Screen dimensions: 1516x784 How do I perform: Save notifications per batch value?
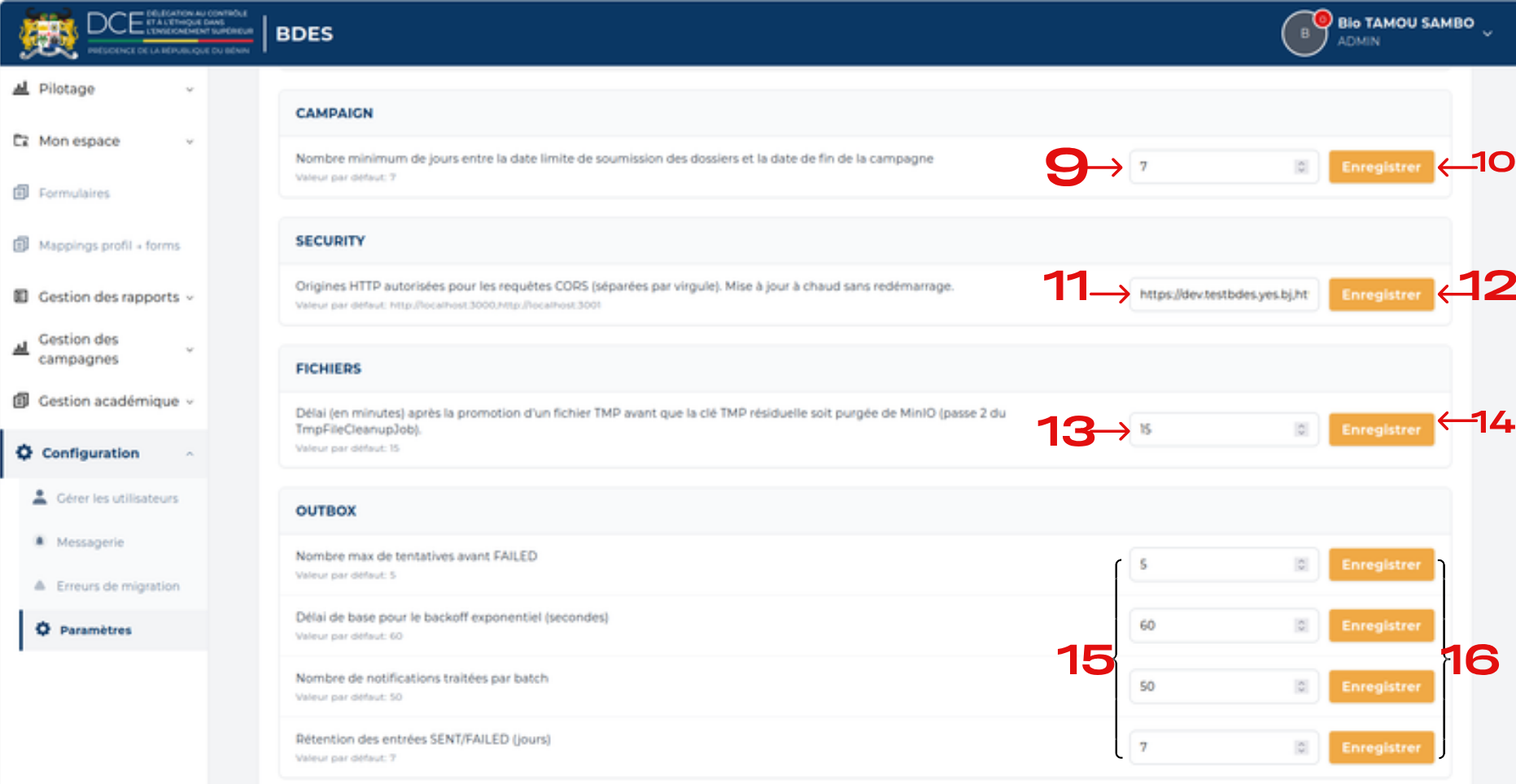1381,686
